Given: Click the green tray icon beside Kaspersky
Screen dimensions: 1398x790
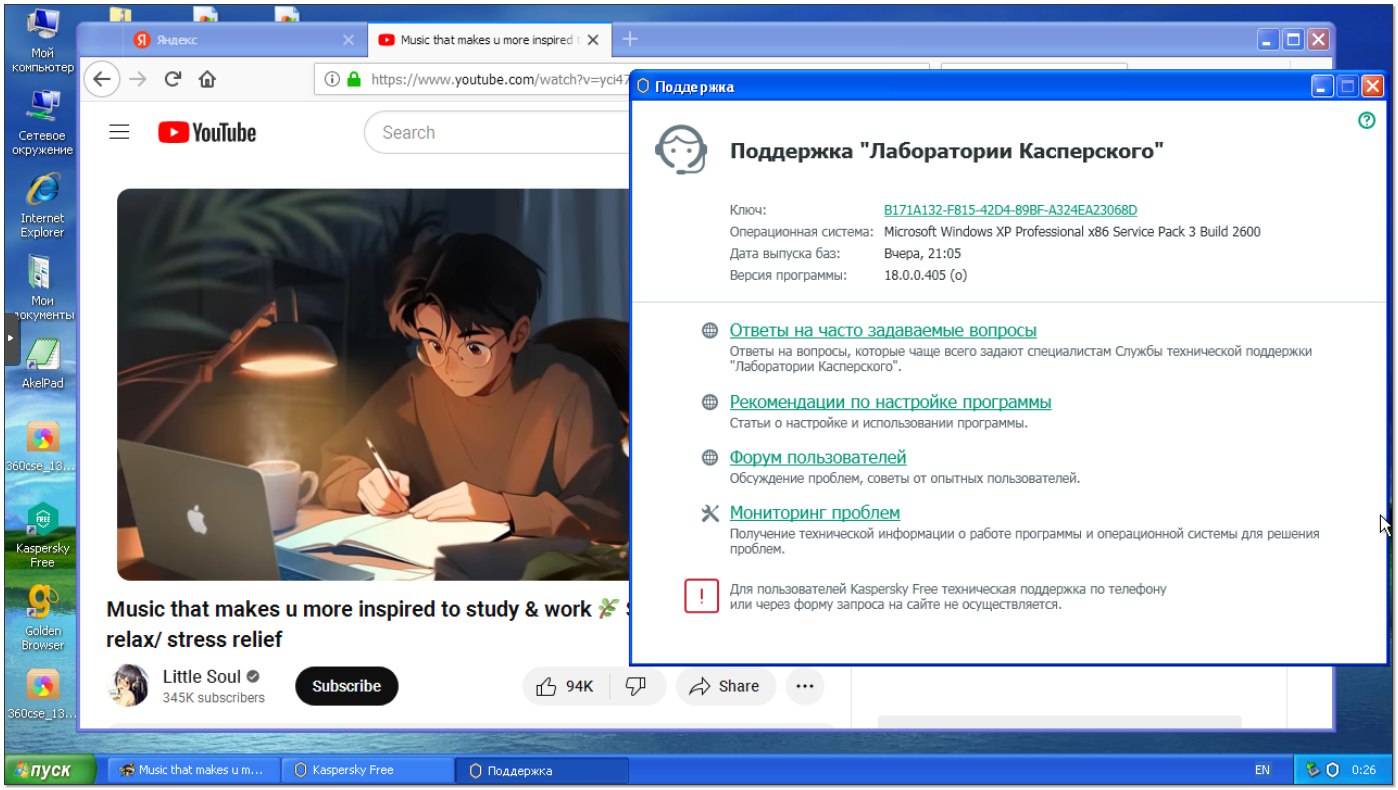Looking at the screenshot, I should coord(1313,770).
